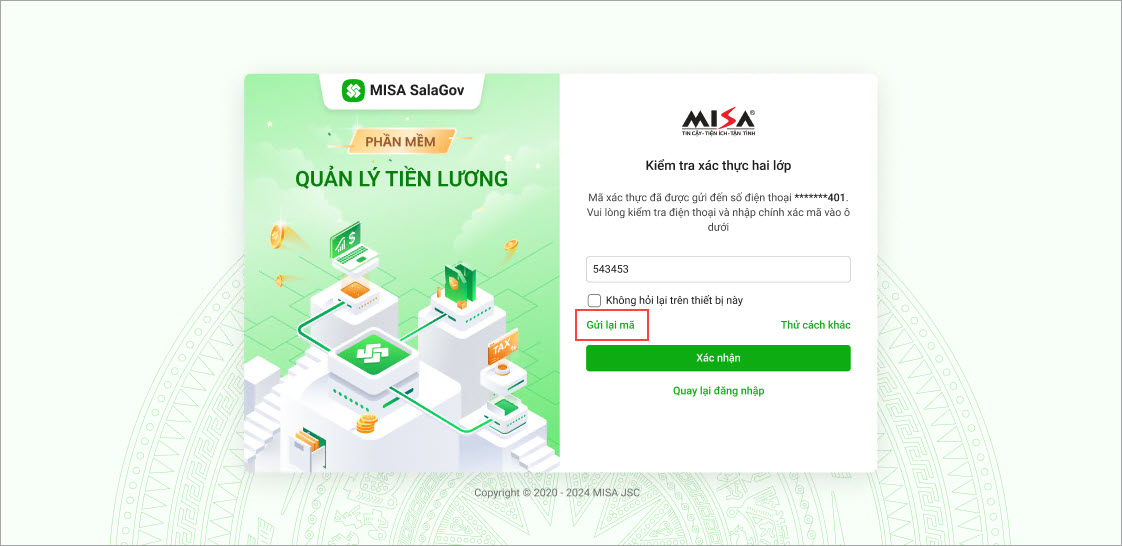Click the 'QUẢN LÝ TIỀN LƯƠNG' heading

[401, 179]
